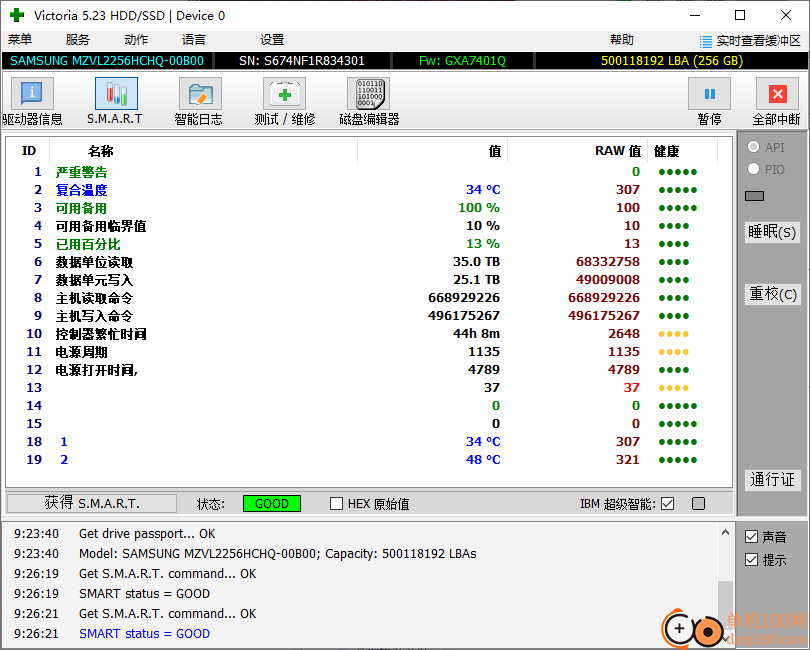This screenshot has height=650, width=810.
Task: Click the gray indicator box below PIO
Action: tap(754, 196)
